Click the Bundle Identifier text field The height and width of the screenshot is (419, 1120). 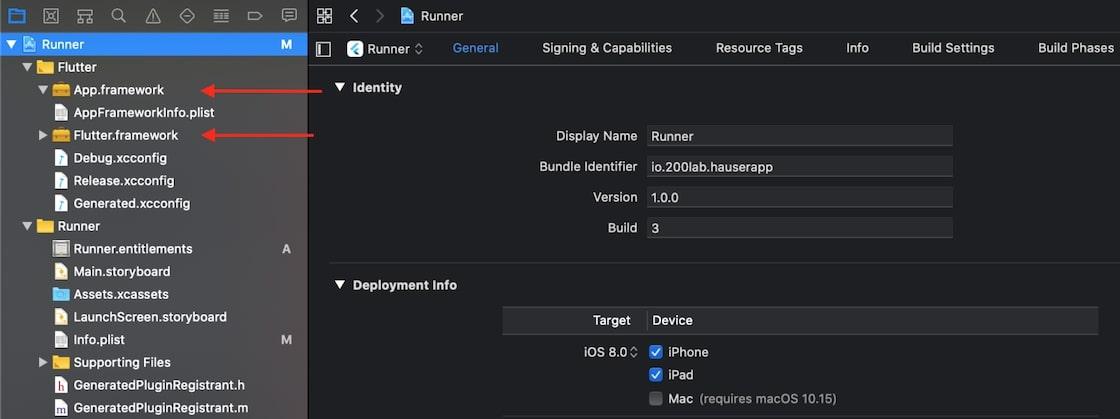click(799, 167)
